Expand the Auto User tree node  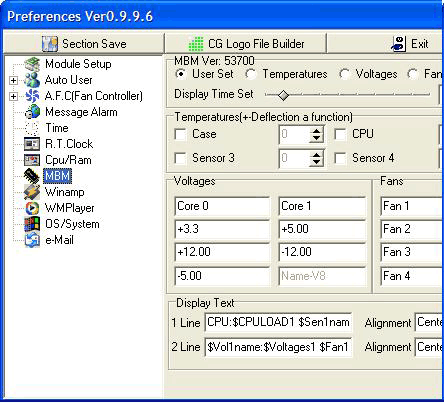[13, 80]
